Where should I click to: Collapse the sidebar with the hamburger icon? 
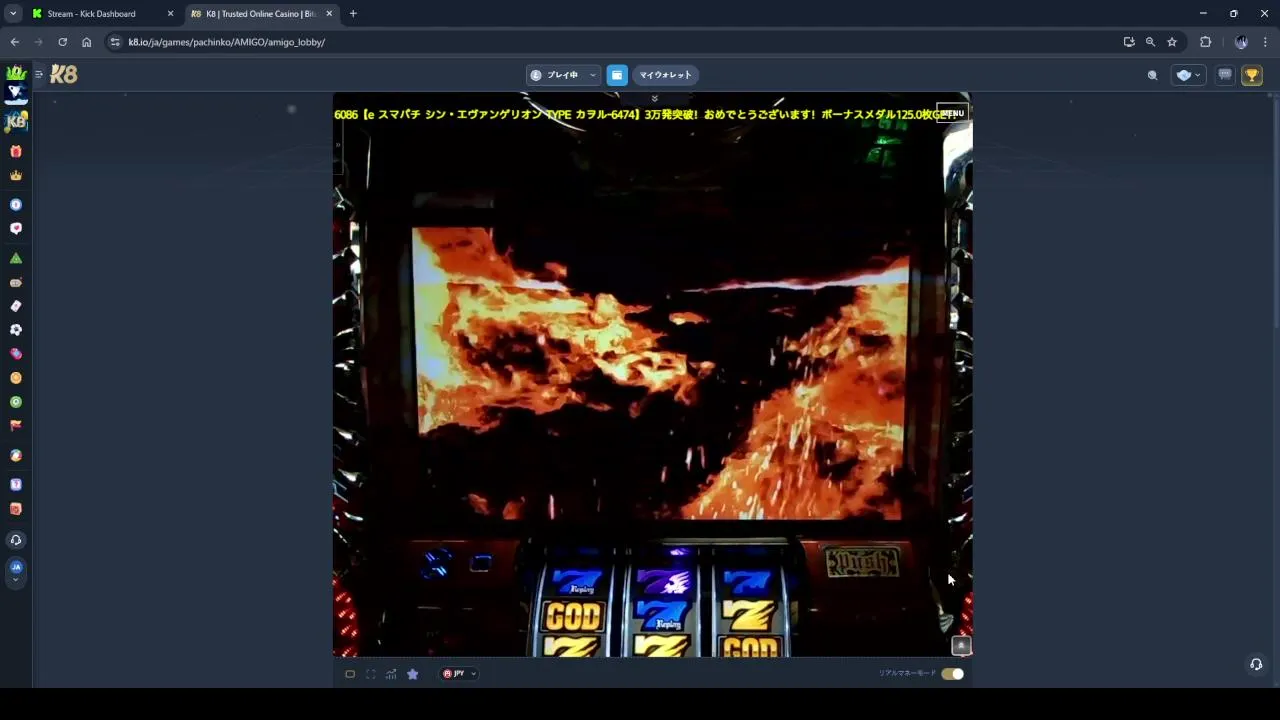[x=39, y=74]
